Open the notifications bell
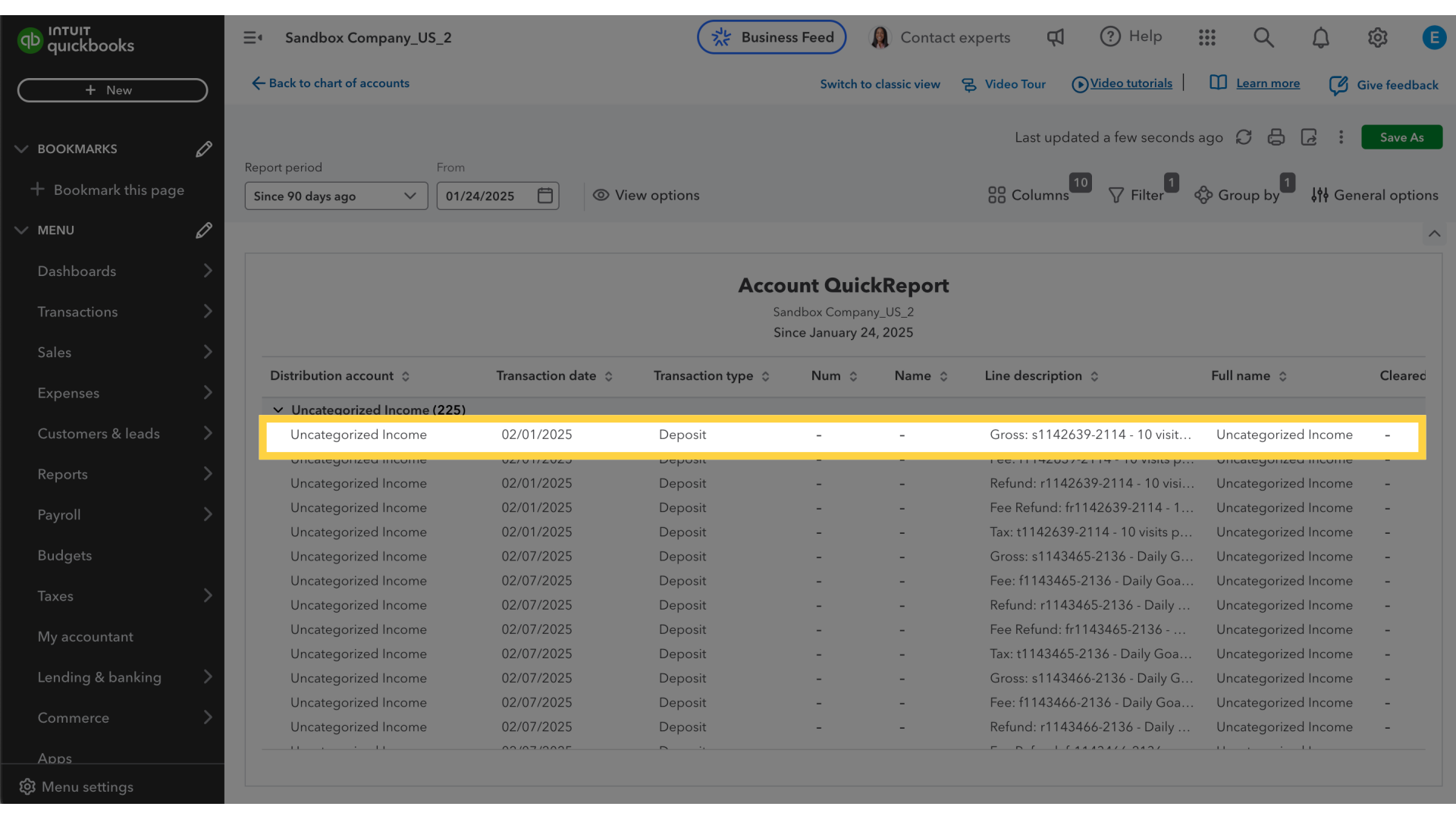 coord(1321,37)
